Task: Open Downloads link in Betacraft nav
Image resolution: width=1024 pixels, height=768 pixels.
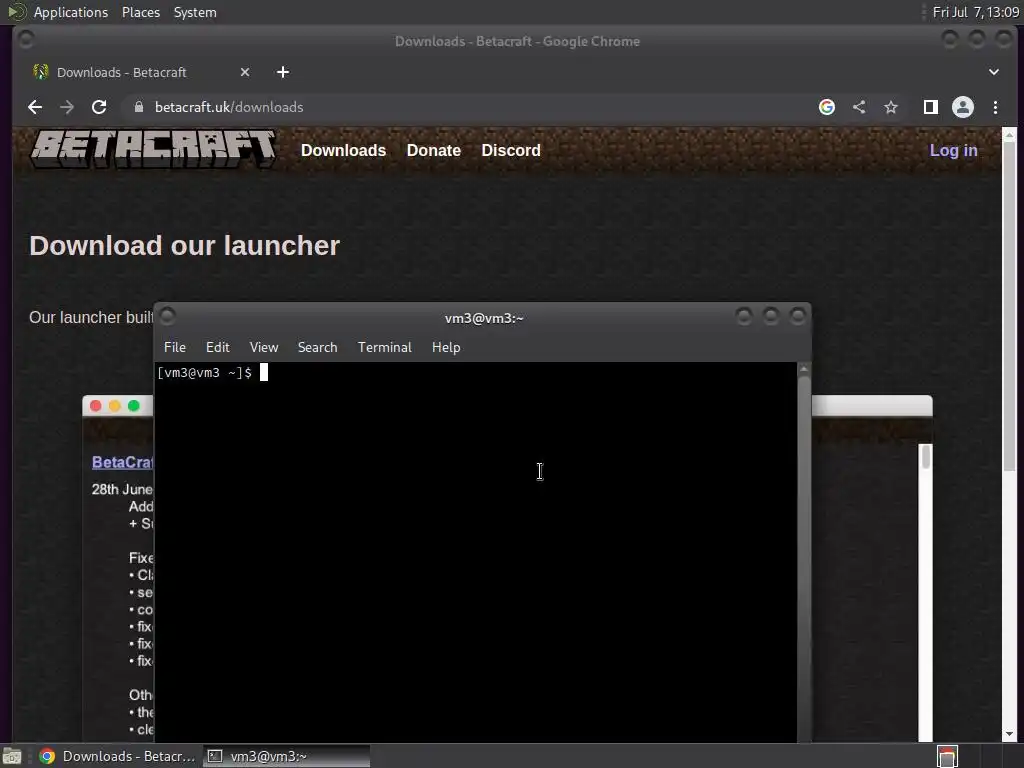Action: coord(344,150)
